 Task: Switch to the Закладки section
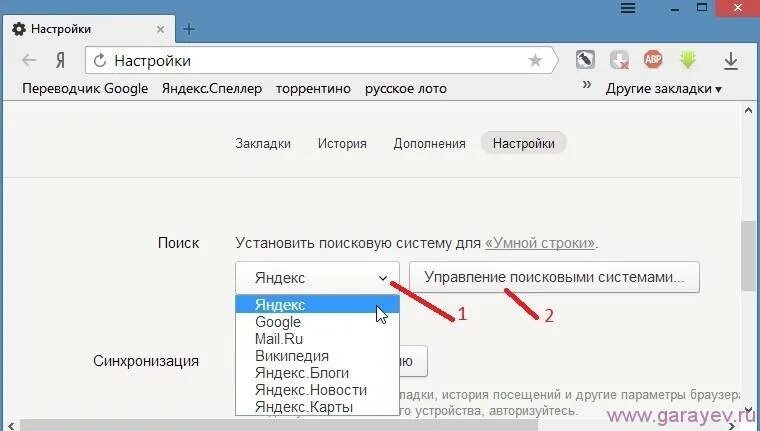point(263,144)
